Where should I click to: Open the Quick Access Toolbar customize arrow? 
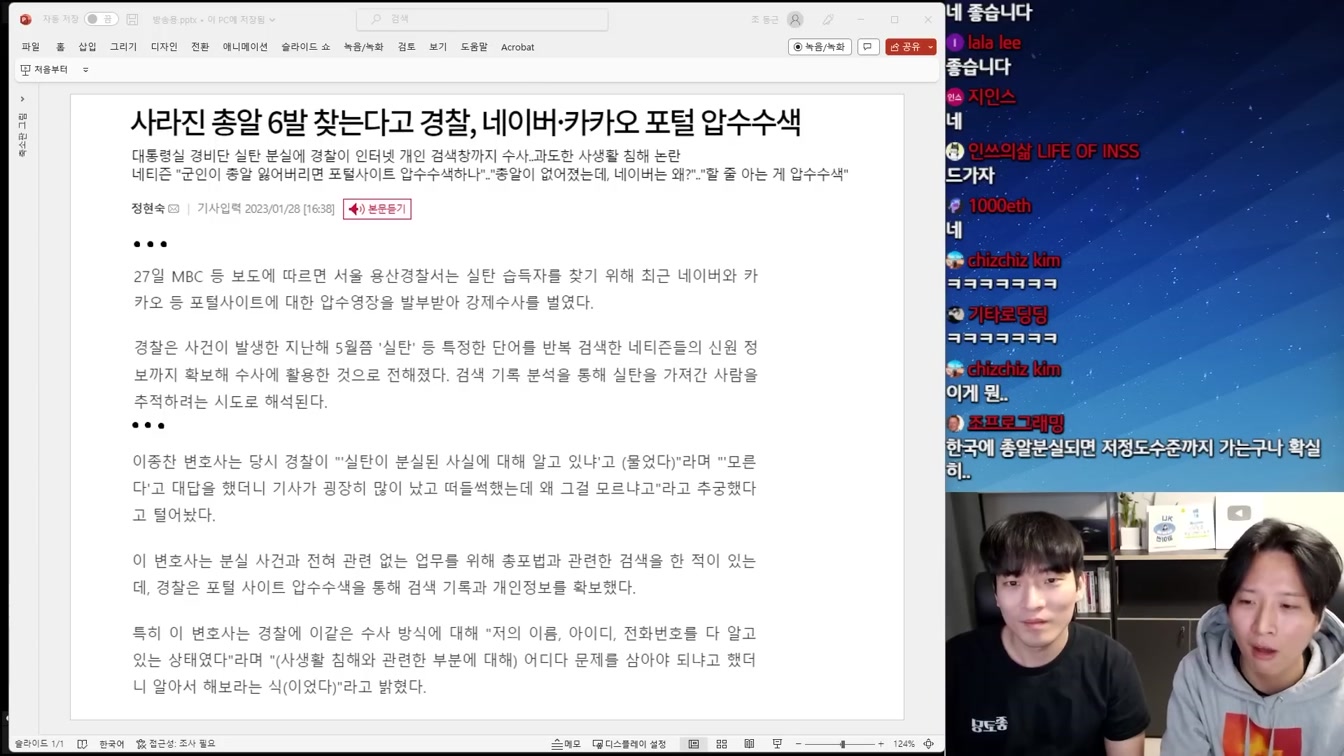pos(85,70)
